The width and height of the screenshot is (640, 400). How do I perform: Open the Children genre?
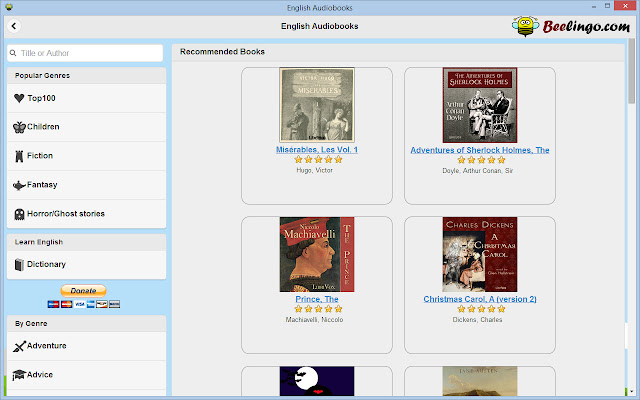coord(87,127)
